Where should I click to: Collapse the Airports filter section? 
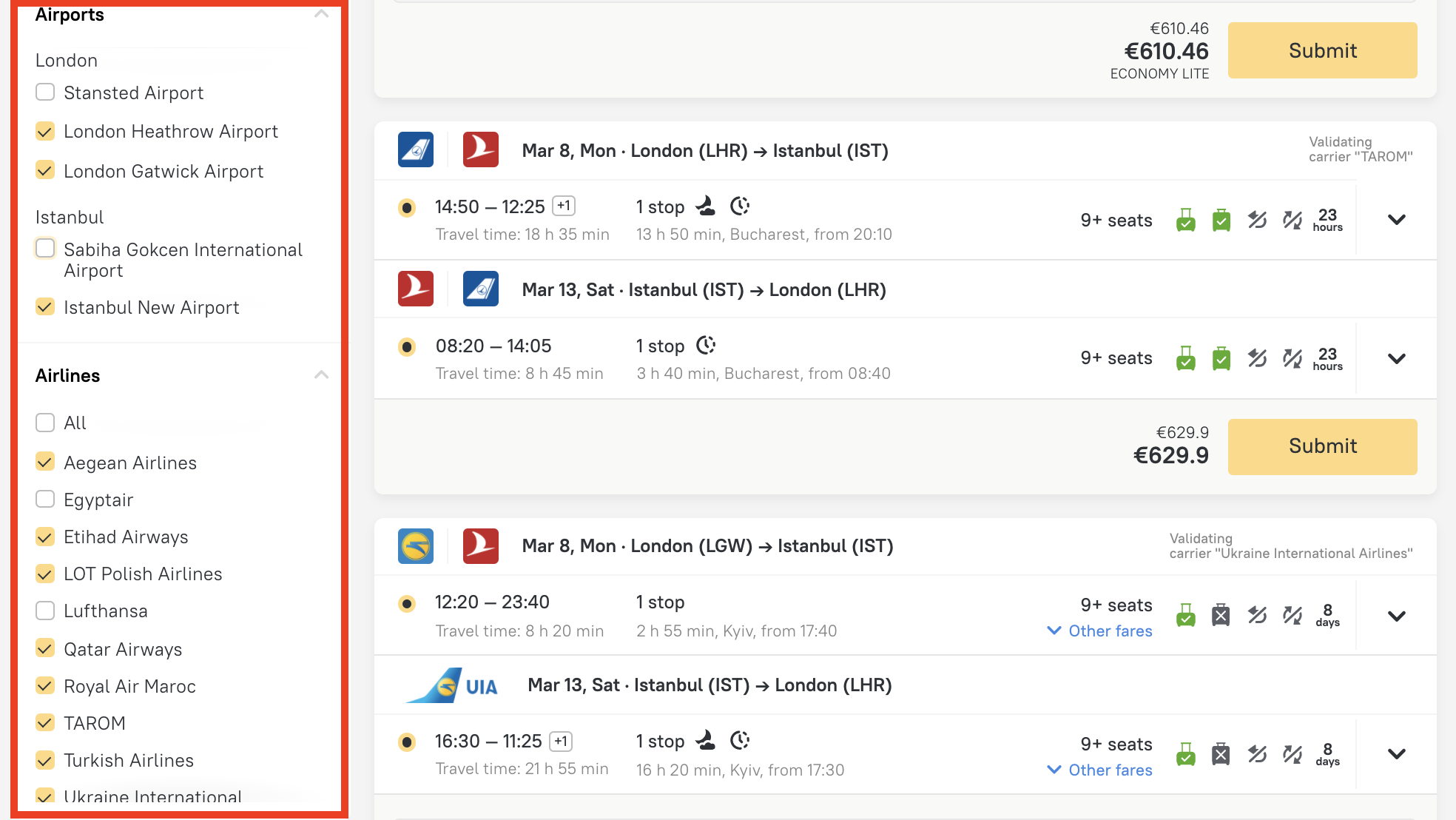321,14
